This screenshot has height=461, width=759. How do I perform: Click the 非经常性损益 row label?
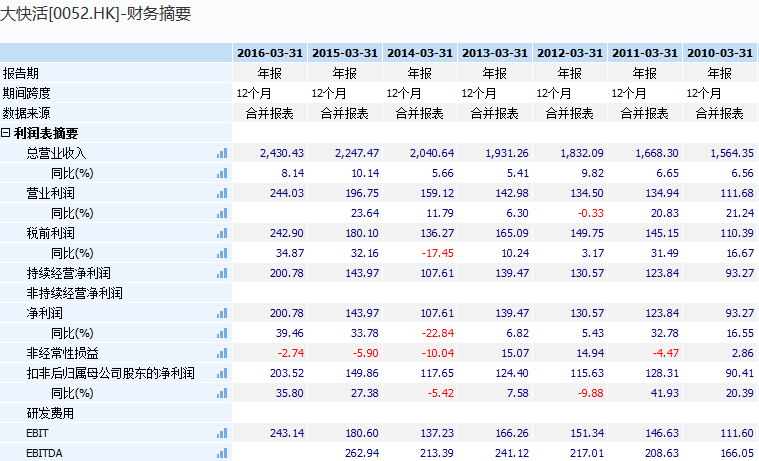pos(62,353)
